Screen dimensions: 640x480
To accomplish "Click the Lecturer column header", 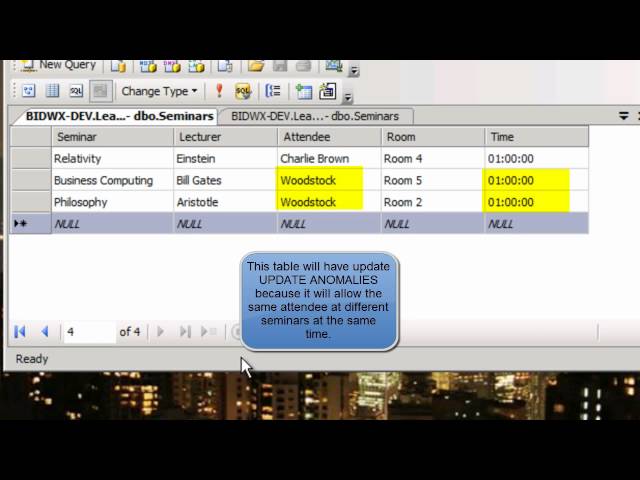I will click(225, 137).
